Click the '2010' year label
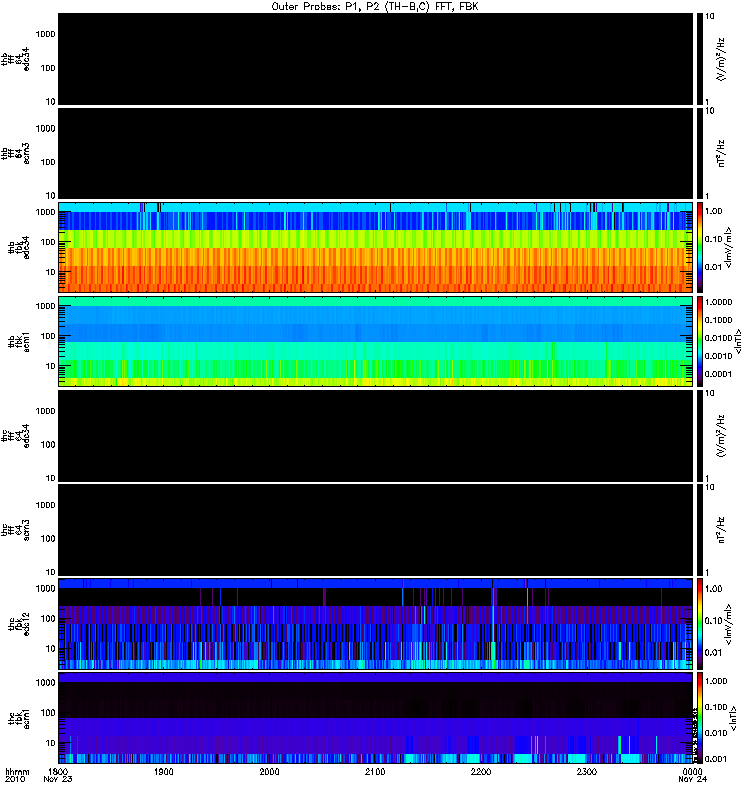This screenshot has width=750, height=800. [x=15, y=779]
